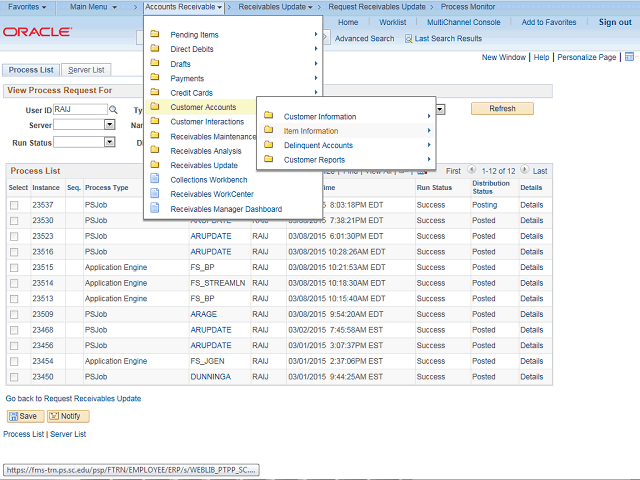
Task: Tick the checkbox for instance 23509
Action: coord(14,313)
